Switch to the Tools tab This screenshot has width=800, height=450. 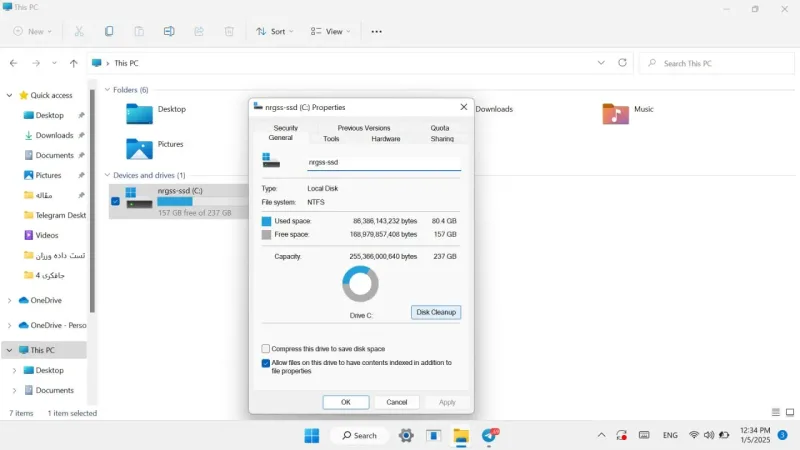[x=331, y=139]
